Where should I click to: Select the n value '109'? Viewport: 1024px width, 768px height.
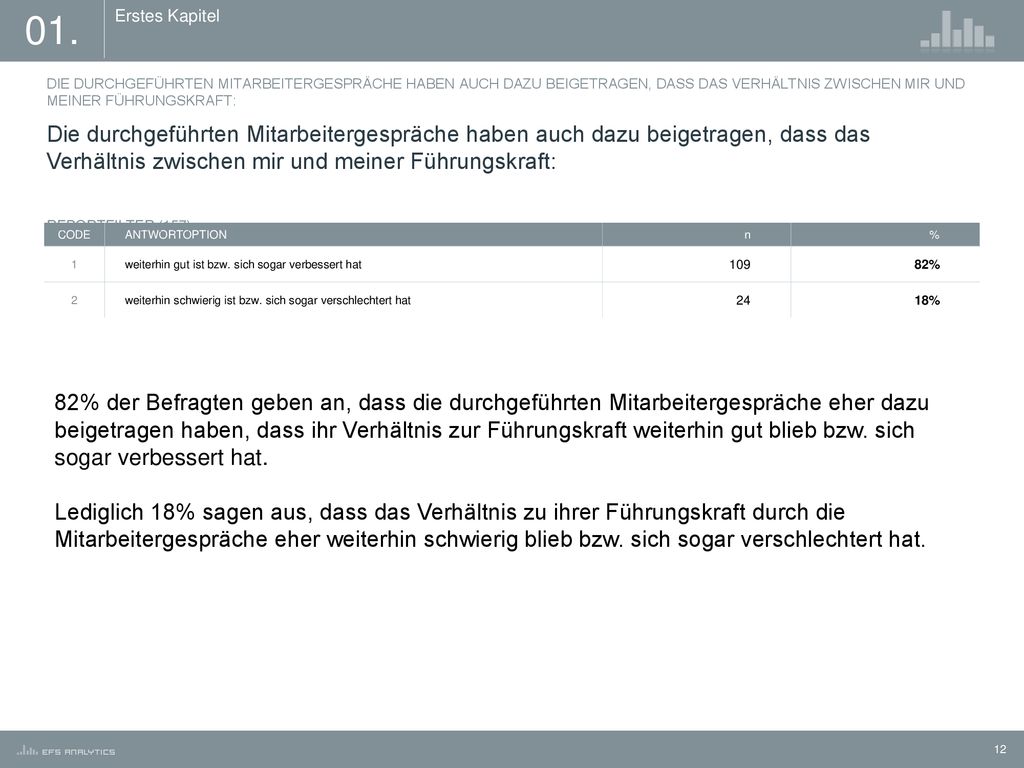[740, 264]
